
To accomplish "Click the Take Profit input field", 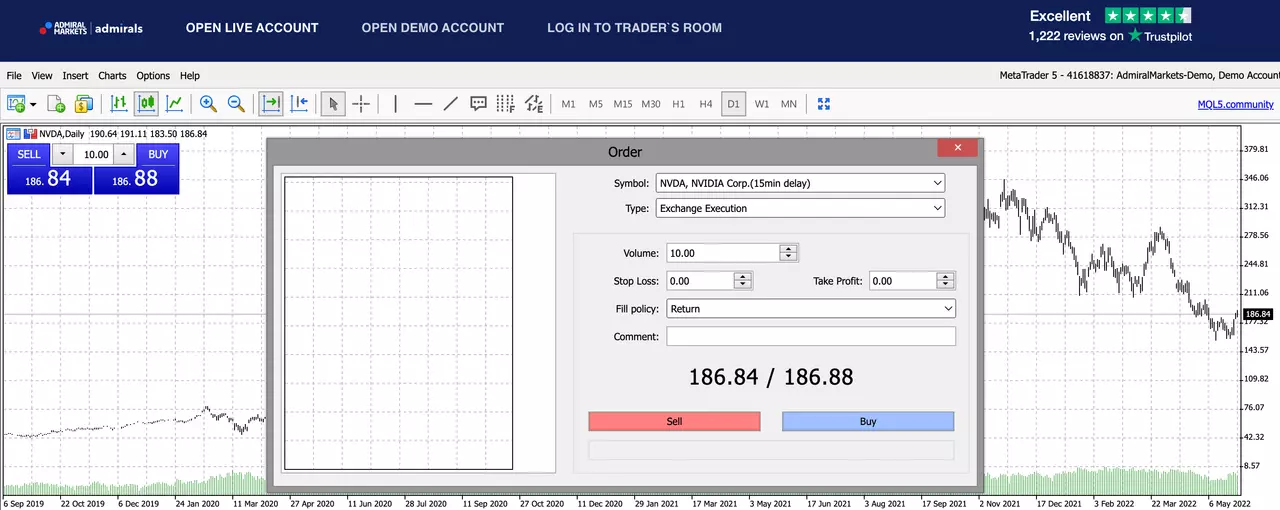I will coord(903,281).
